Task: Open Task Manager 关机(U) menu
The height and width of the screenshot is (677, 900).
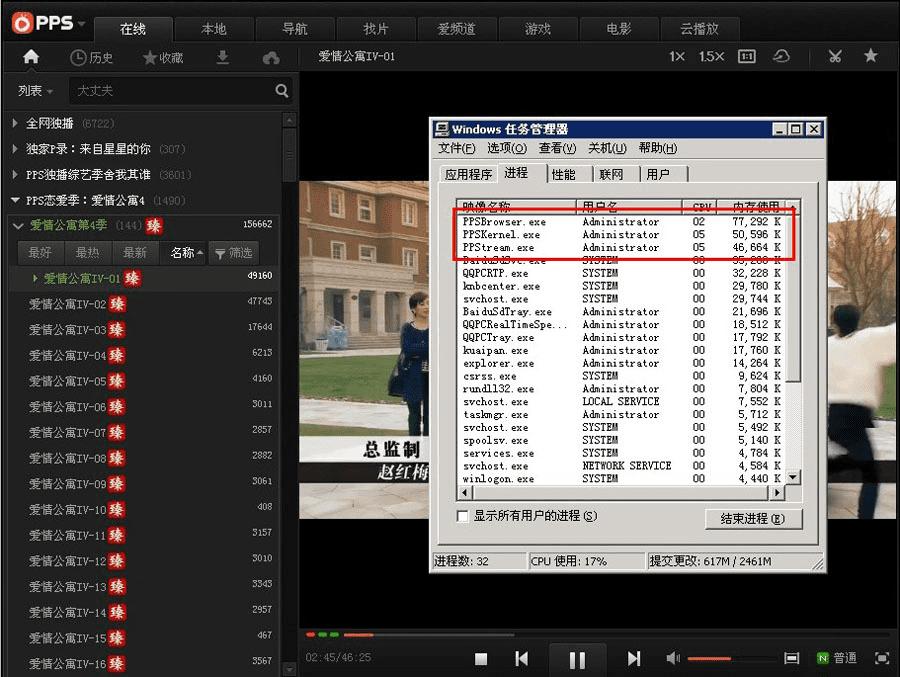Action: (607, 148)
